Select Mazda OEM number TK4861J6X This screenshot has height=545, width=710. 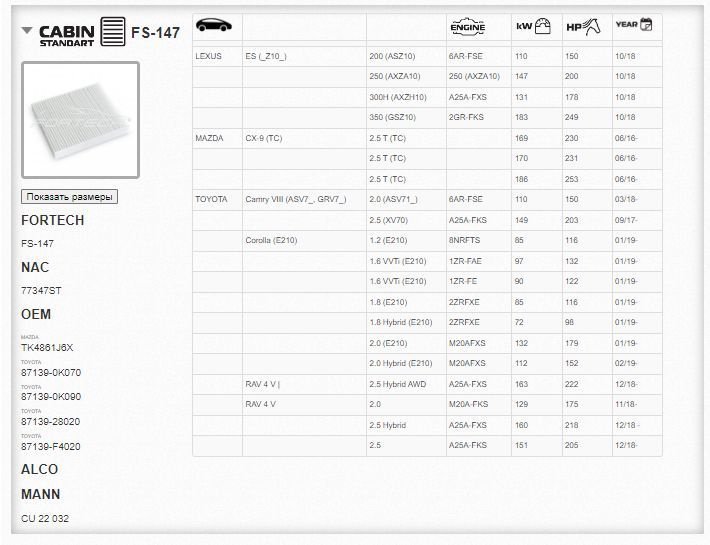point(47,348)
